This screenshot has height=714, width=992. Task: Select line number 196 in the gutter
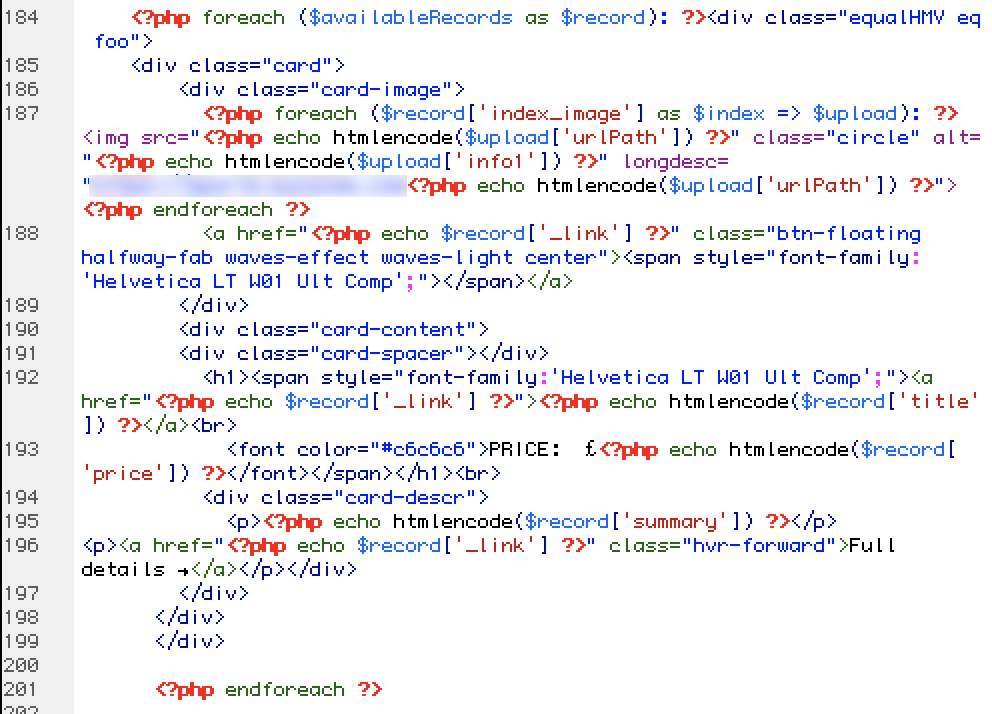tap(21, 545)
